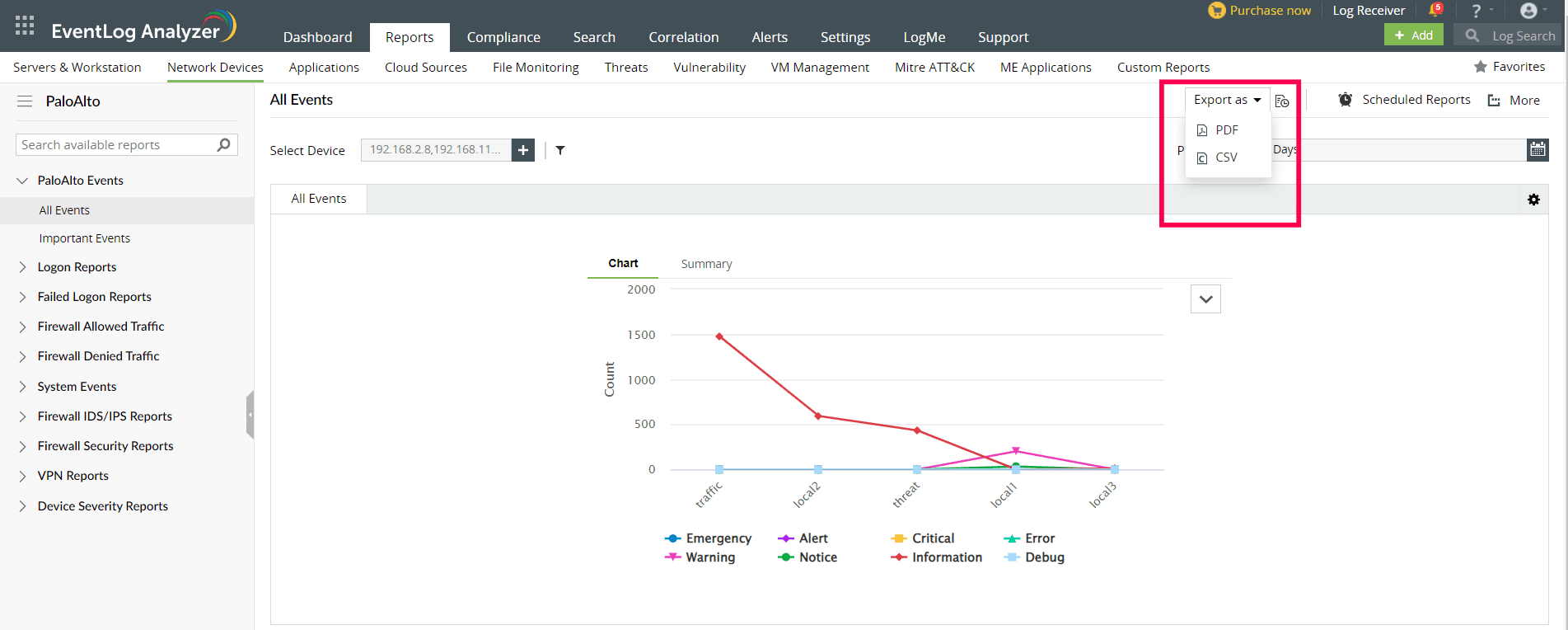Open the help question mark icon
1568x630 pixels.
pyautogui.click(x=1476, y=11)
